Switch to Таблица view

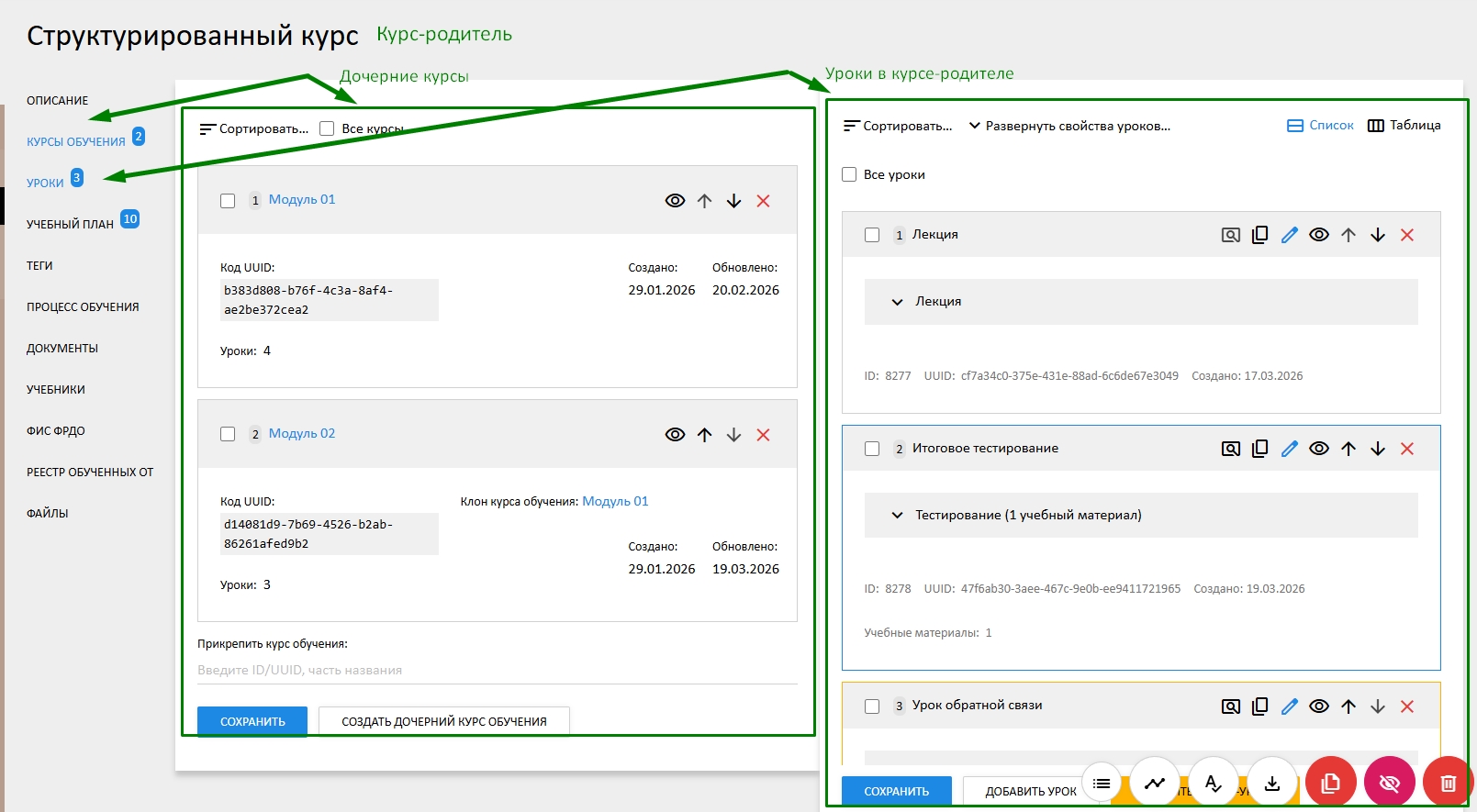point(1404,126)
